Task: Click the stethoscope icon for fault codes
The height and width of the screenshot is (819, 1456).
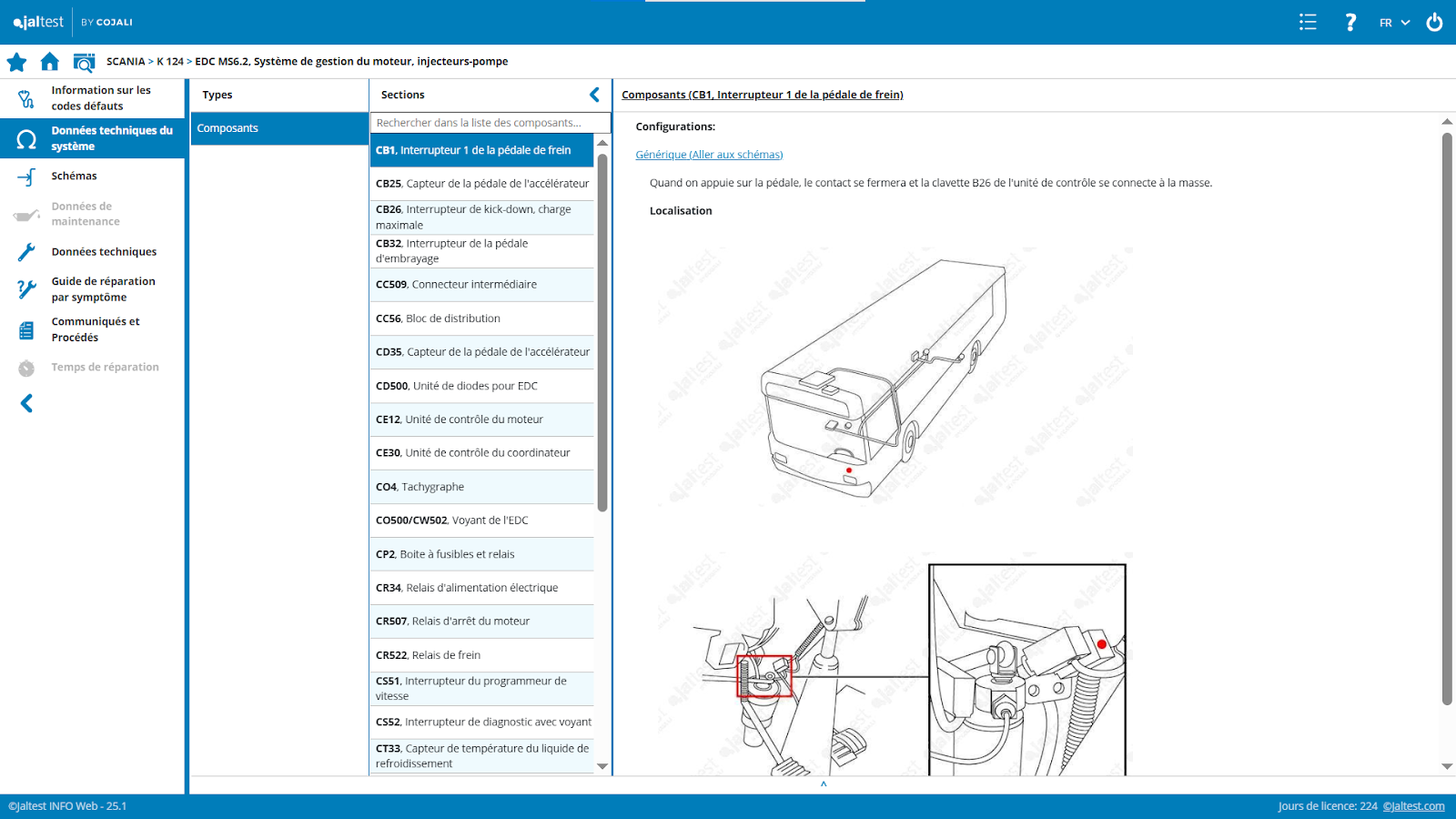Action: pyautogui.click(x=26, y=98)
